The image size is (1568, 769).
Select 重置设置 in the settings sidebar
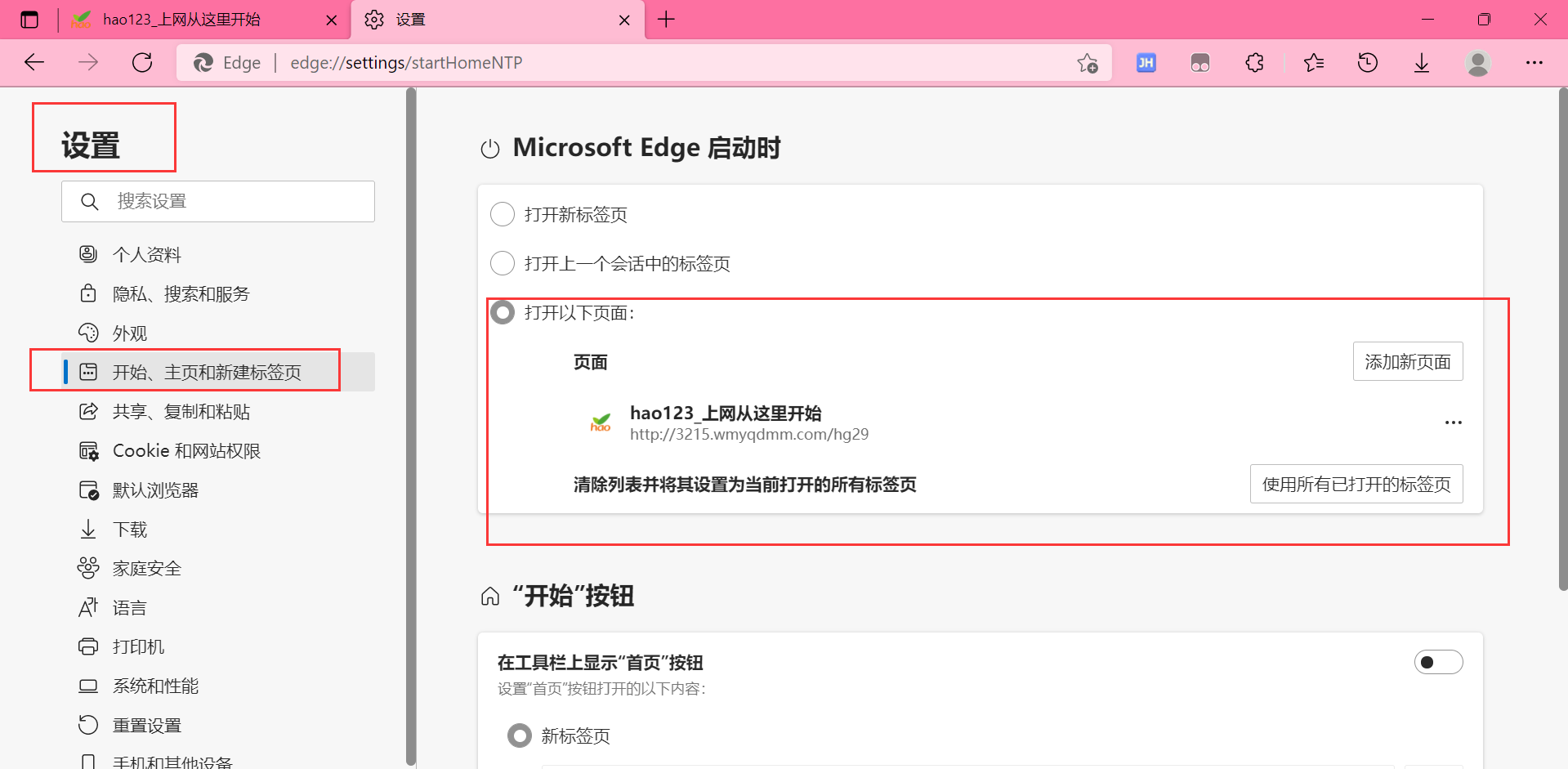pyautogui.click(x=146, y=725)
